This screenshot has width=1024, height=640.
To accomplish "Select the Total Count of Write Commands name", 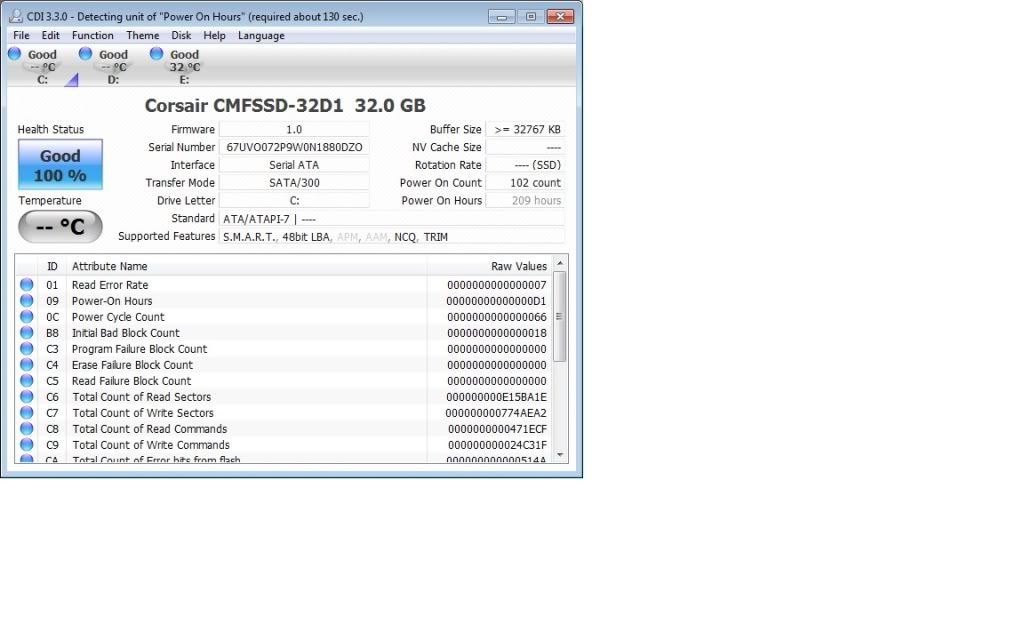I will click(151, 445).
